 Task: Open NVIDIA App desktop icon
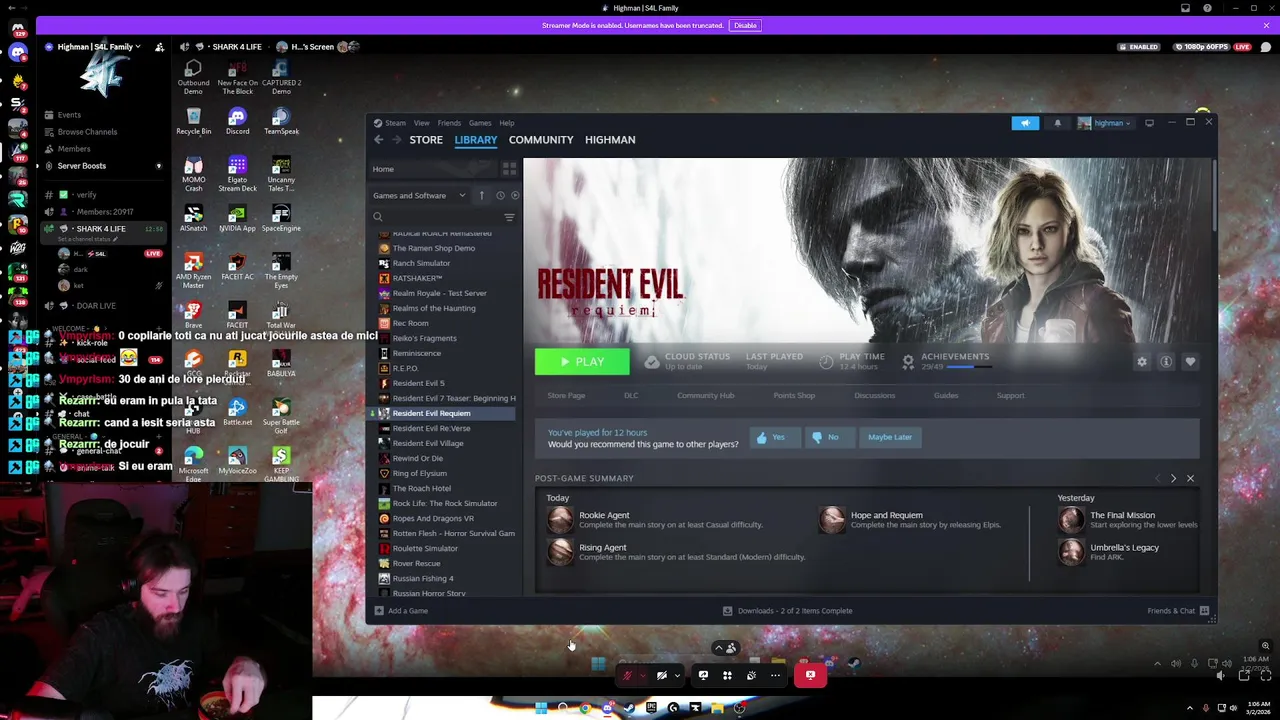[x=237, y=219]
